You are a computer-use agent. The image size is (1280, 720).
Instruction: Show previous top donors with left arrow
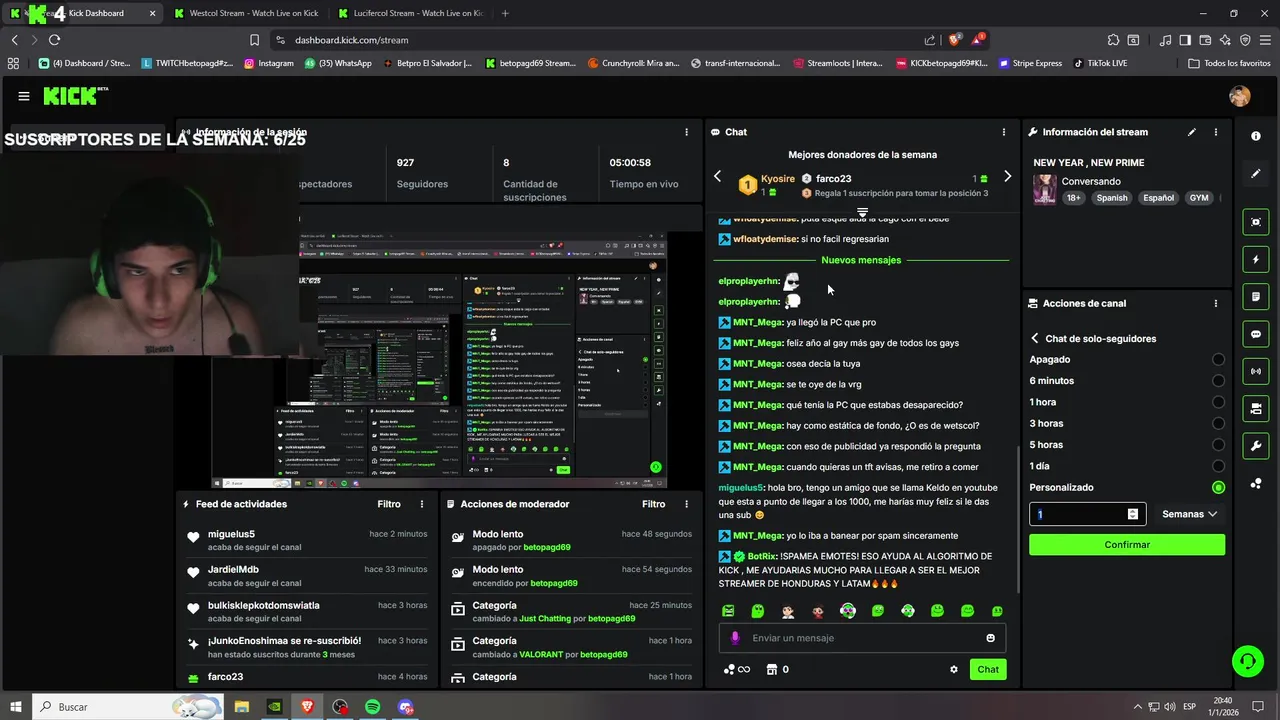coord(717,177)
